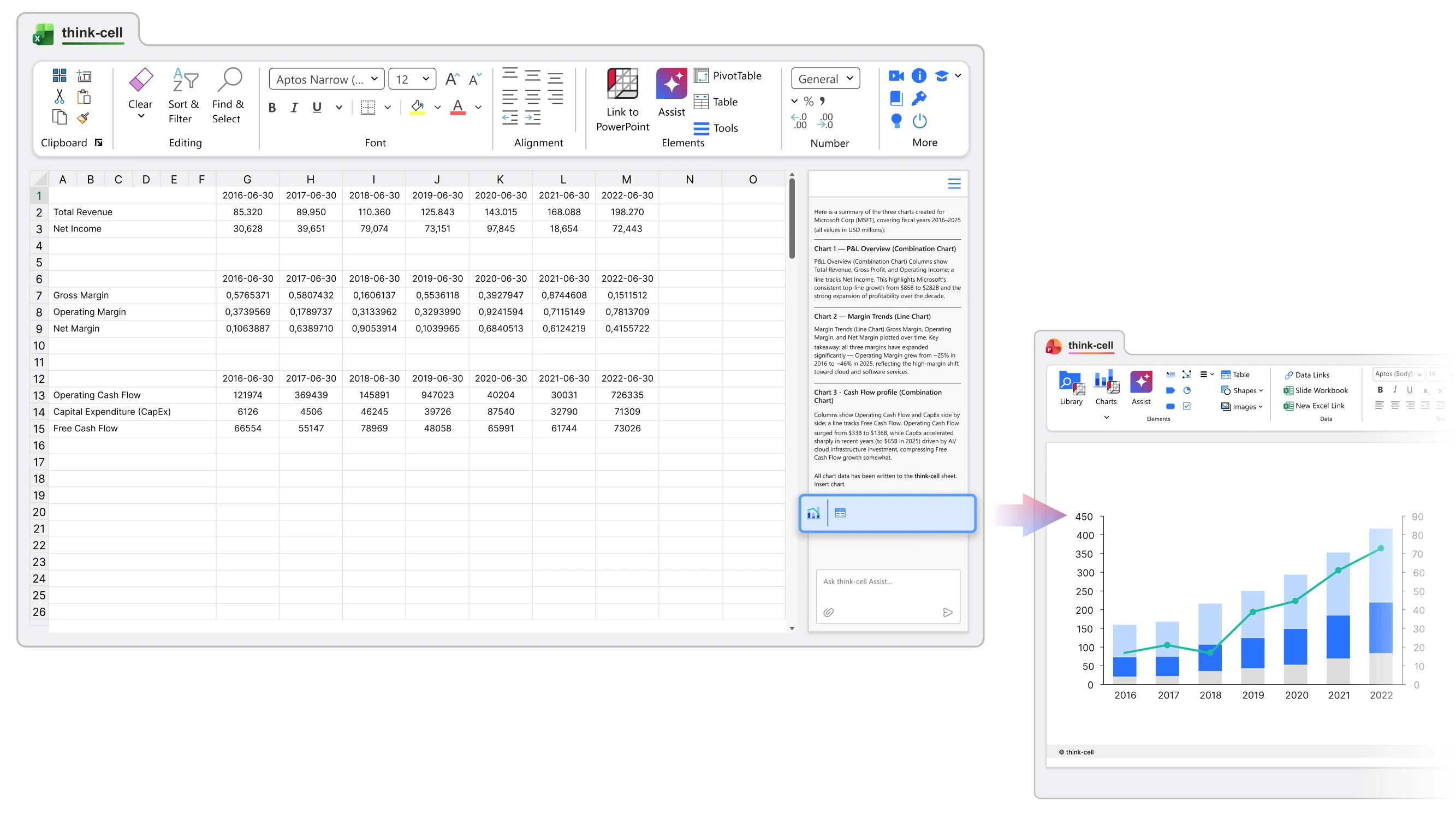Cut selection with the scissors icon
Viewport: 1456px width, 819px height.
coord(60,97)
